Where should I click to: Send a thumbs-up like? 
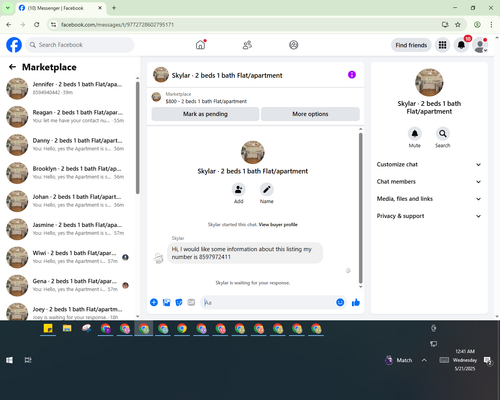point(356,302)
